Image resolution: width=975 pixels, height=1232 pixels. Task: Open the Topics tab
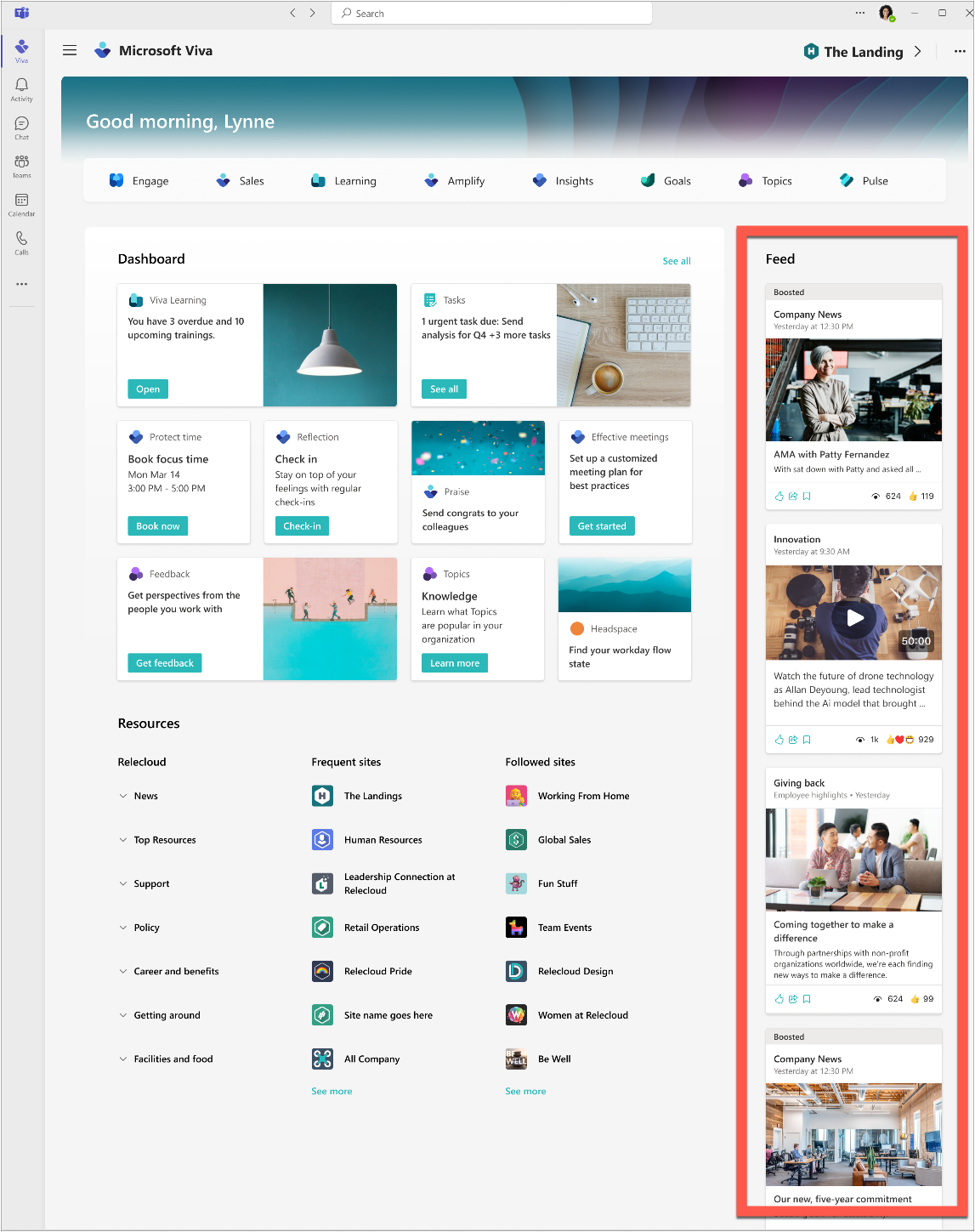pos(765,180)
